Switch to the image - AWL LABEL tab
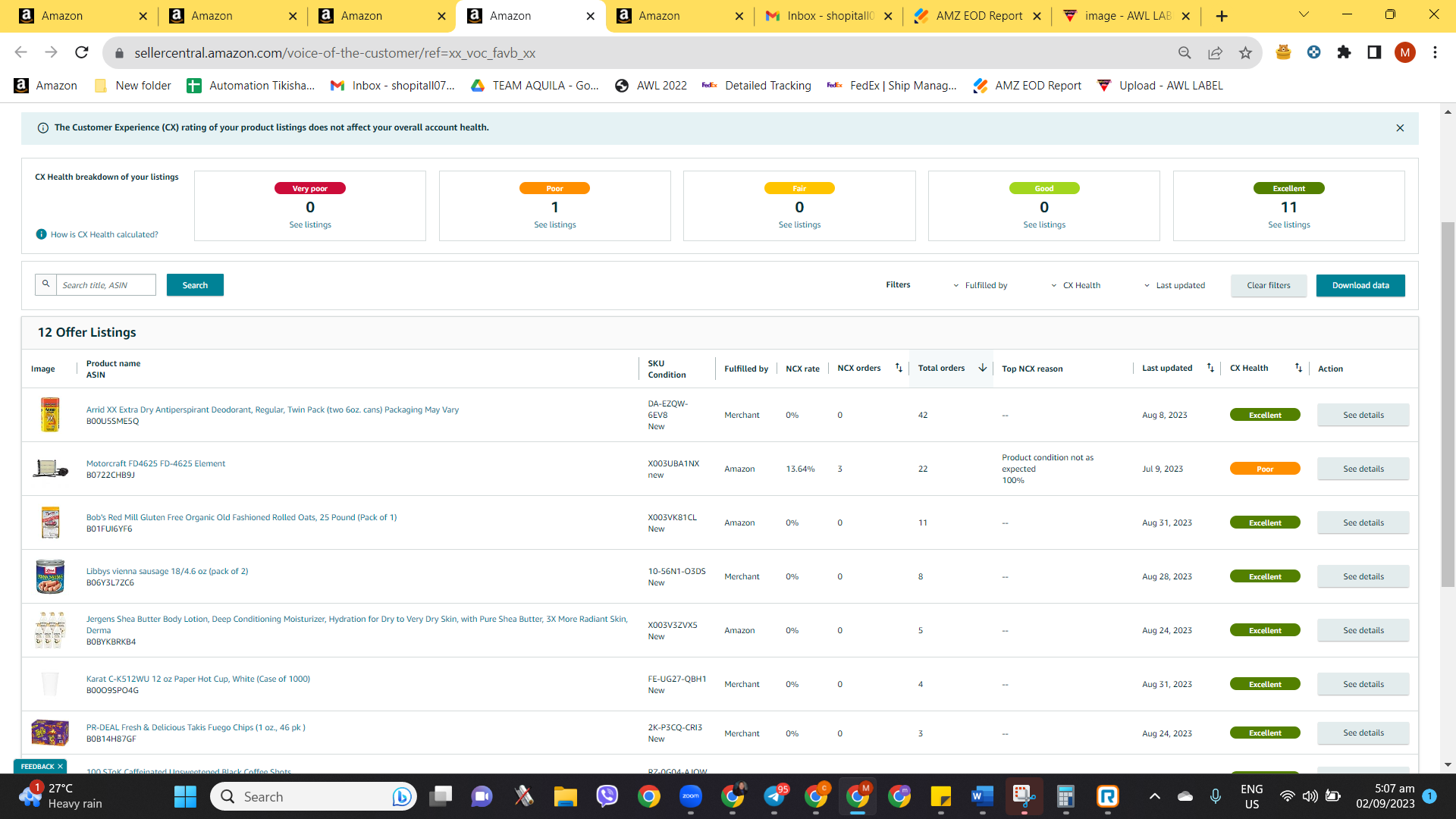Viewport: 1456px width, 819px height. [1125, 16]
